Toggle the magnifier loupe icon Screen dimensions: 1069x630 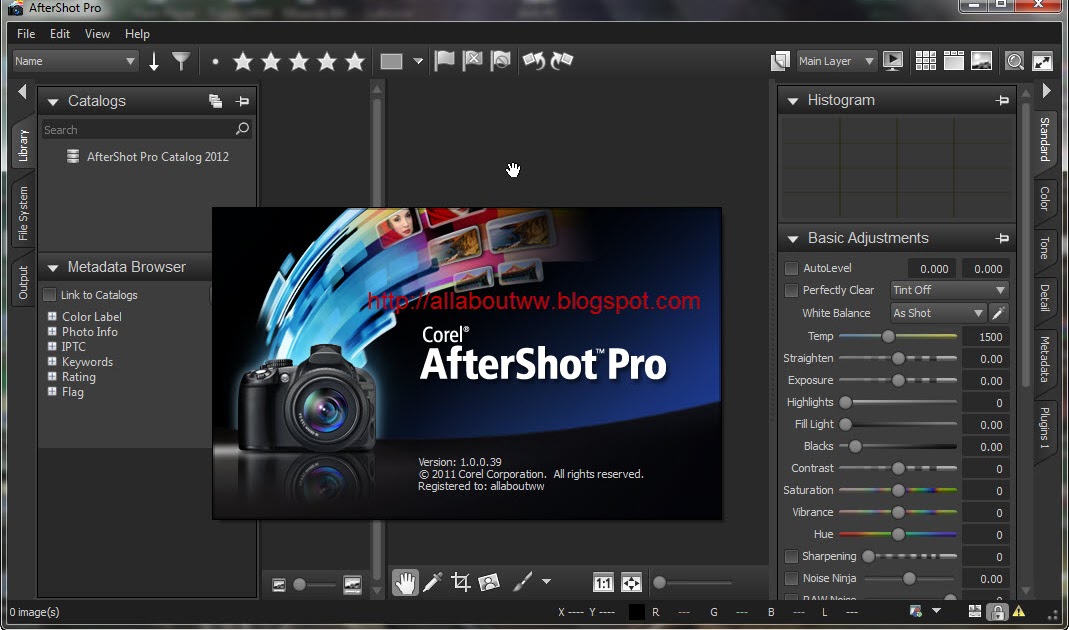pos(1014,61)
